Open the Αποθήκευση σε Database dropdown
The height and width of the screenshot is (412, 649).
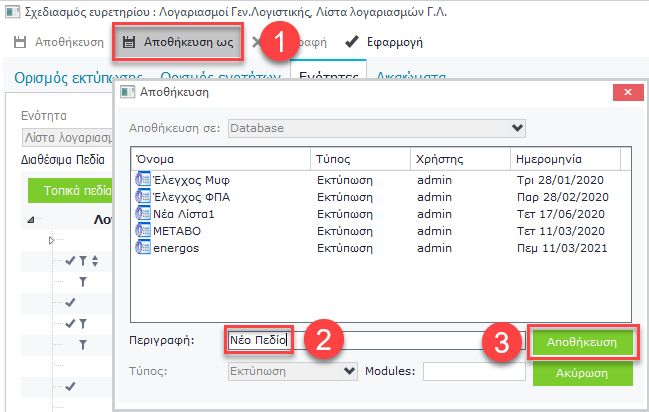tap(516, 128)
